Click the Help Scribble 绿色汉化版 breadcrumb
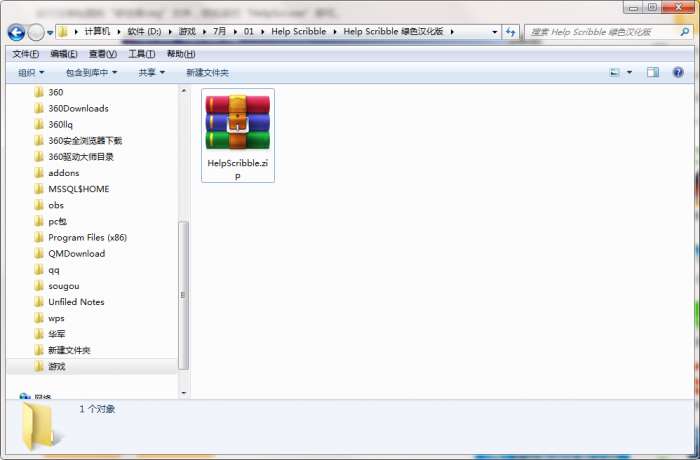 pyautogui.click(x=393, y=31)
